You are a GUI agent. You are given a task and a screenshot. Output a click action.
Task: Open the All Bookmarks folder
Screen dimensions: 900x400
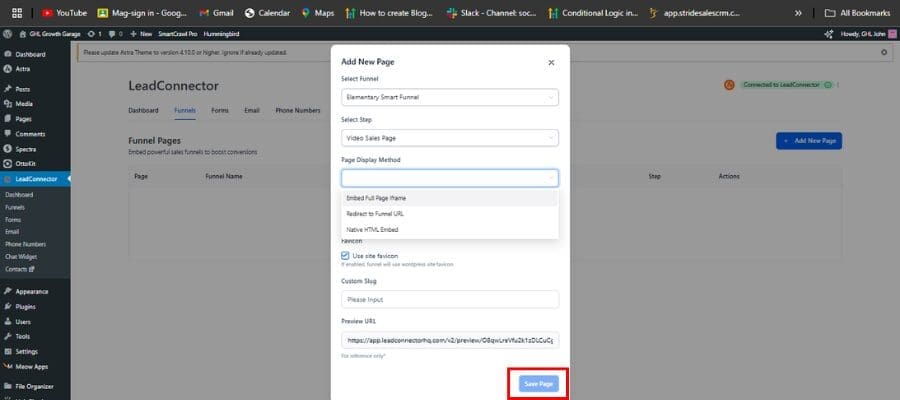coord(858,13)
